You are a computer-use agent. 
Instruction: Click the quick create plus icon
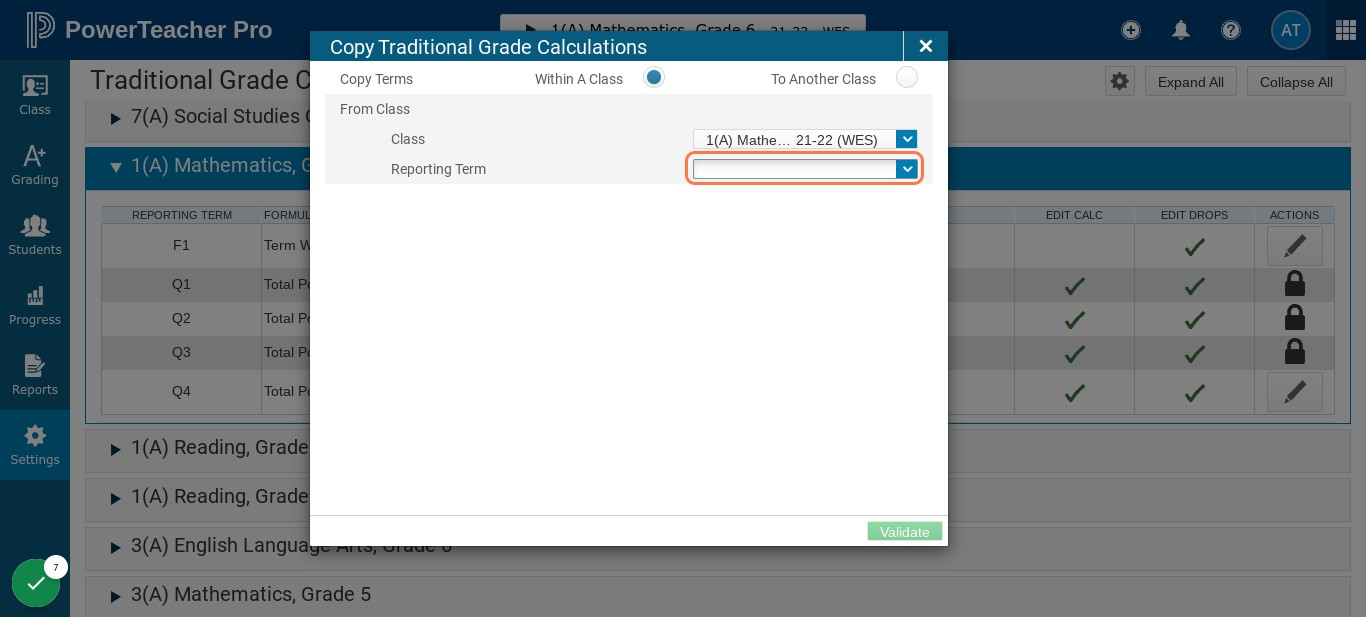[1131, 30]
